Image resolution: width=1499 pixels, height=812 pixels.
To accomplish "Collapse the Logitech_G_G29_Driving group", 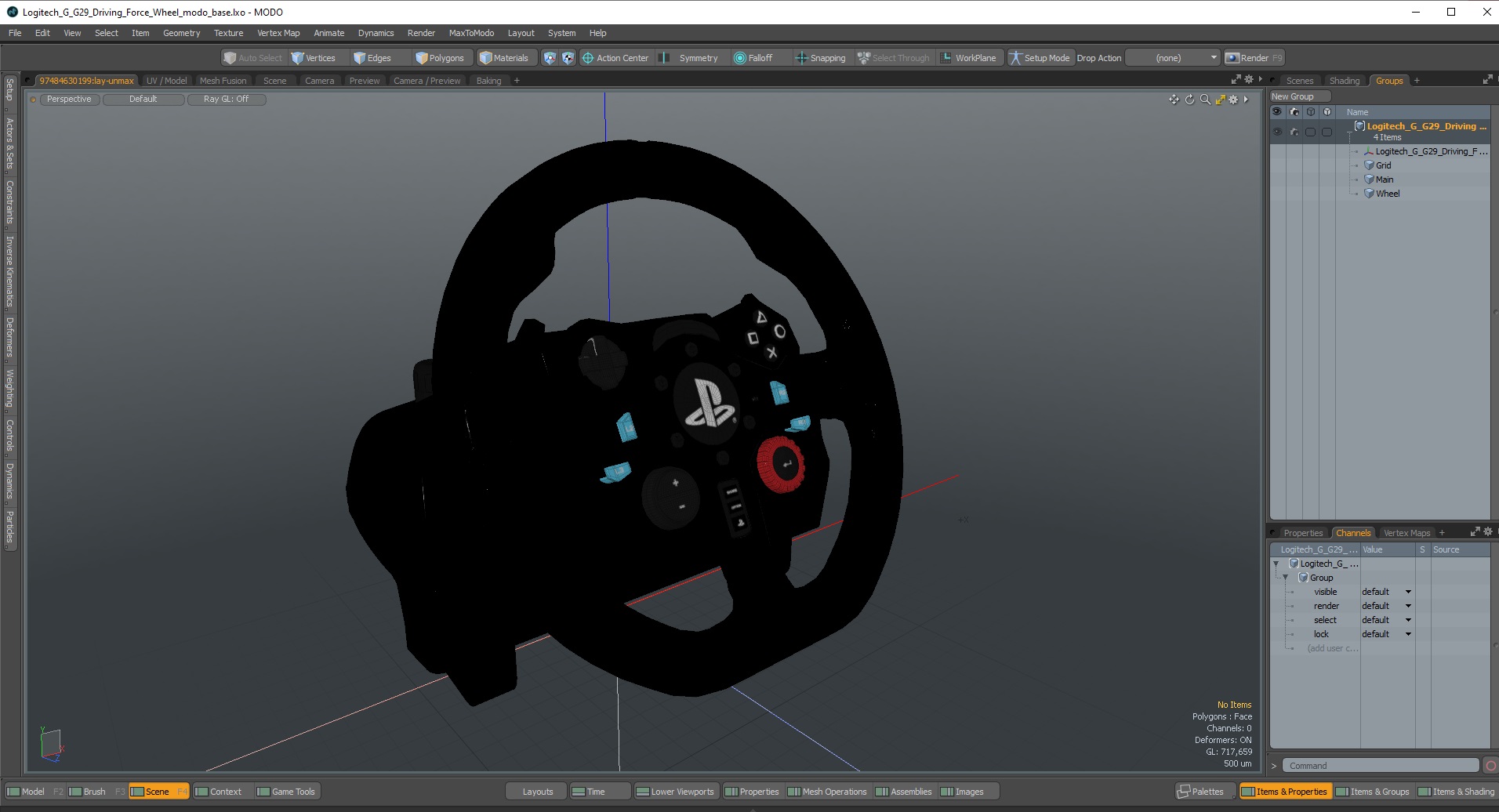I will [1349, 132].
